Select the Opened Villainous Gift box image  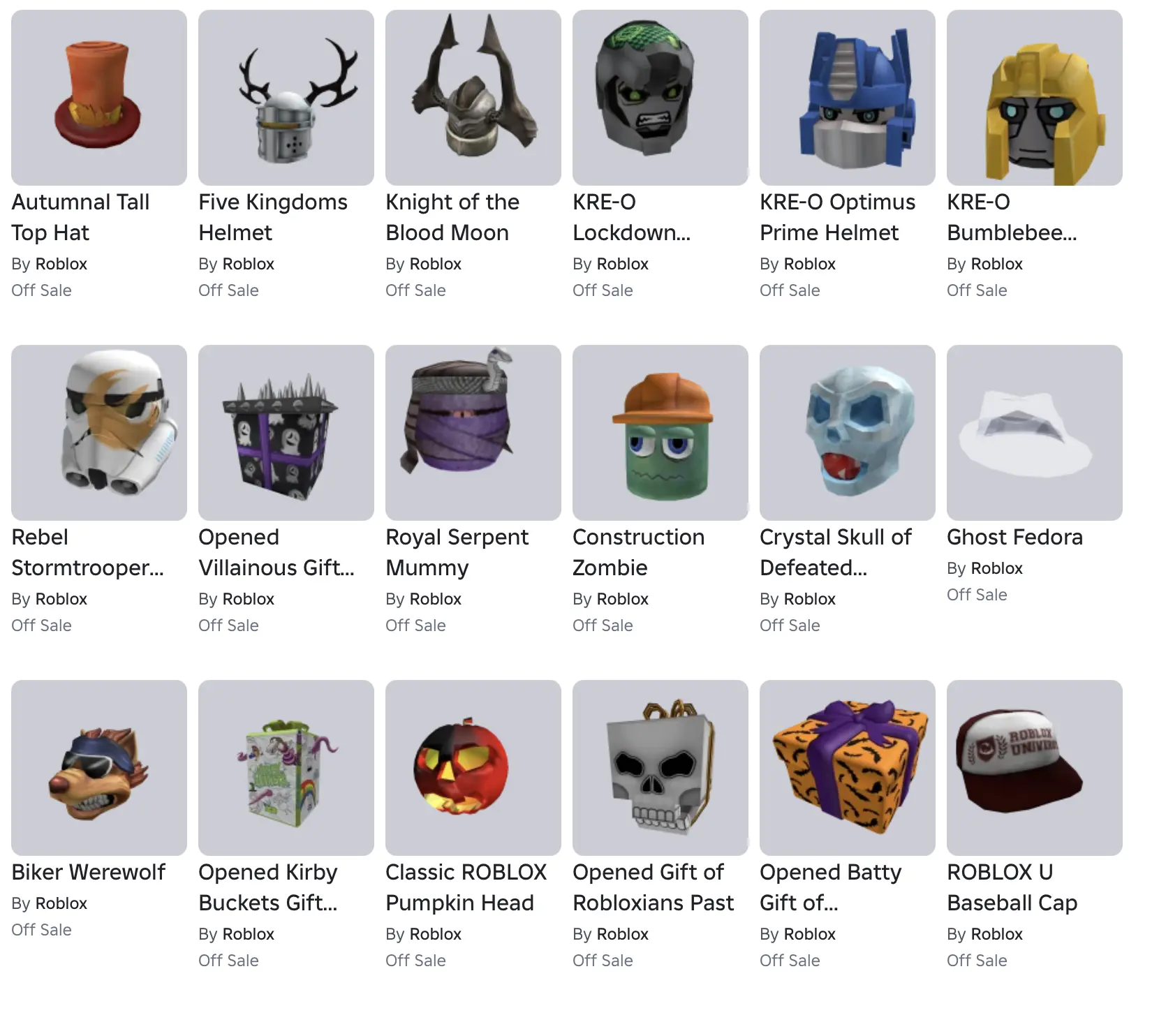point(286,433)
